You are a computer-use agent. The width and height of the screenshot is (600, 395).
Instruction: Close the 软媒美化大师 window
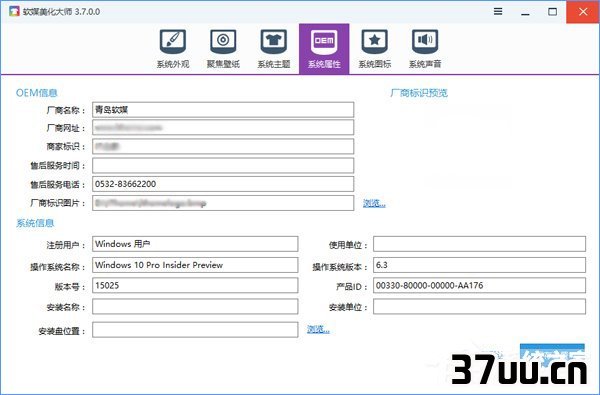click(583, 12)
